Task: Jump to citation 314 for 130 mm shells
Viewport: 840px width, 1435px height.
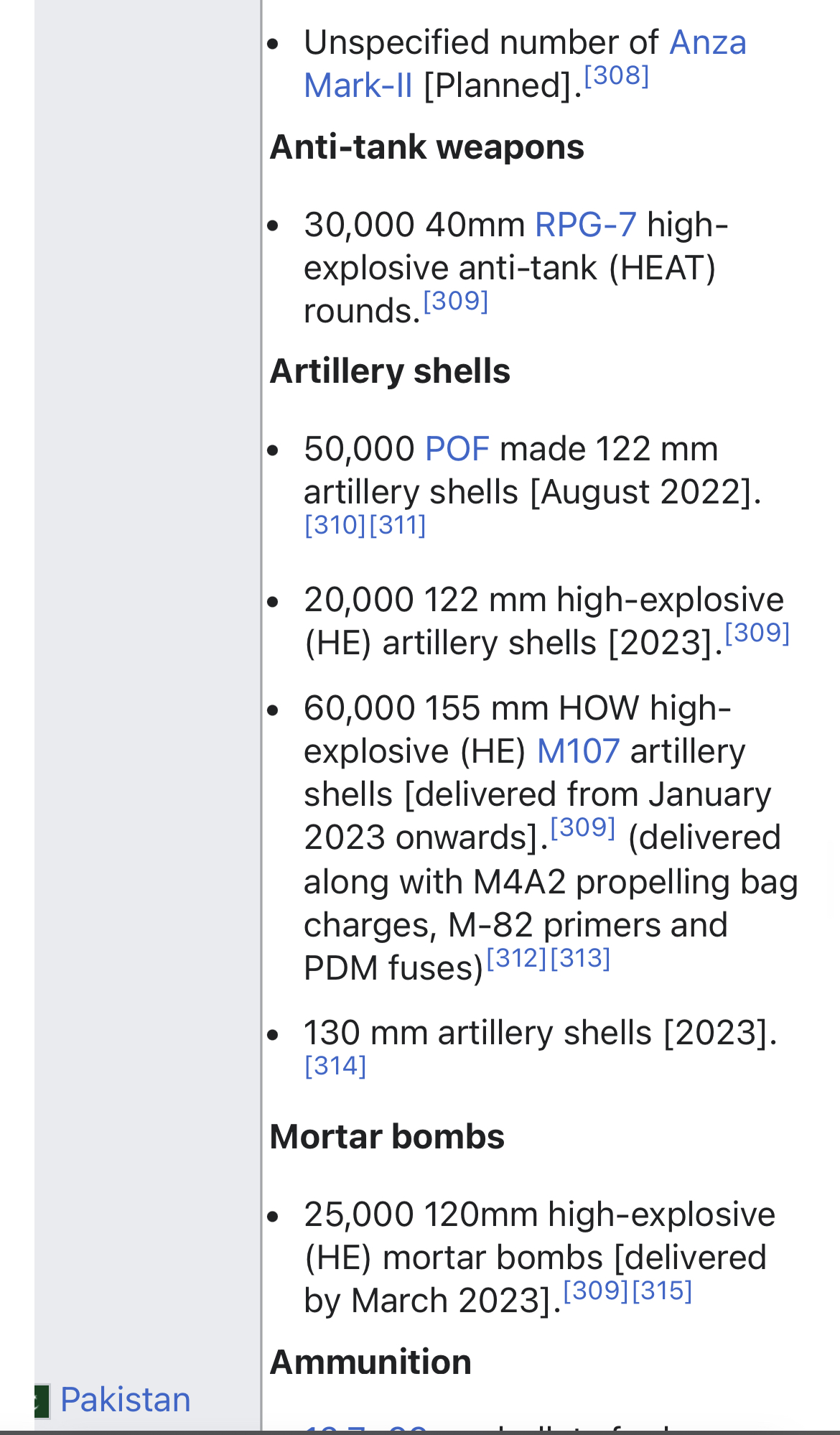Action: pos(335,1066)
